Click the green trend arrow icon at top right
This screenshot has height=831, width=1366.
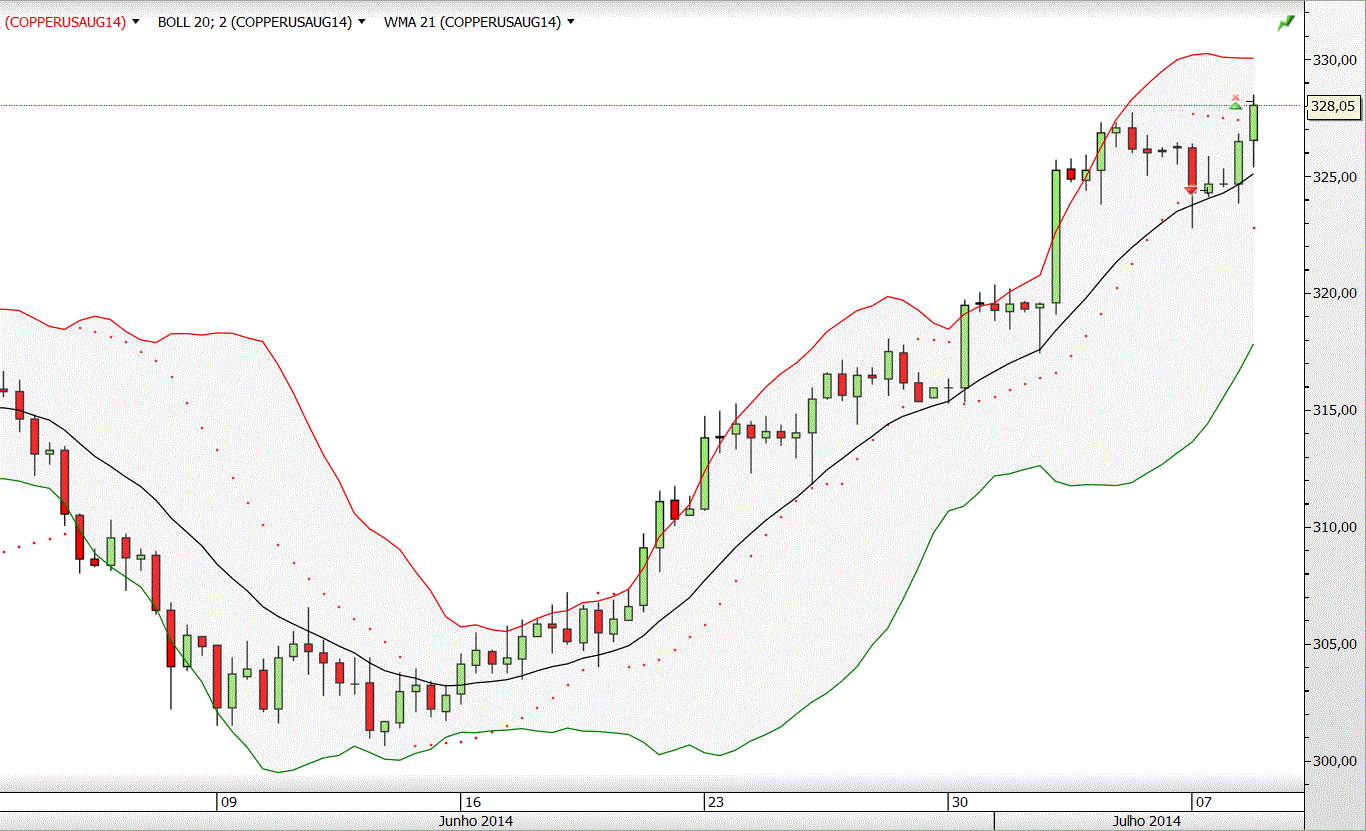(x=1286, y=22)
